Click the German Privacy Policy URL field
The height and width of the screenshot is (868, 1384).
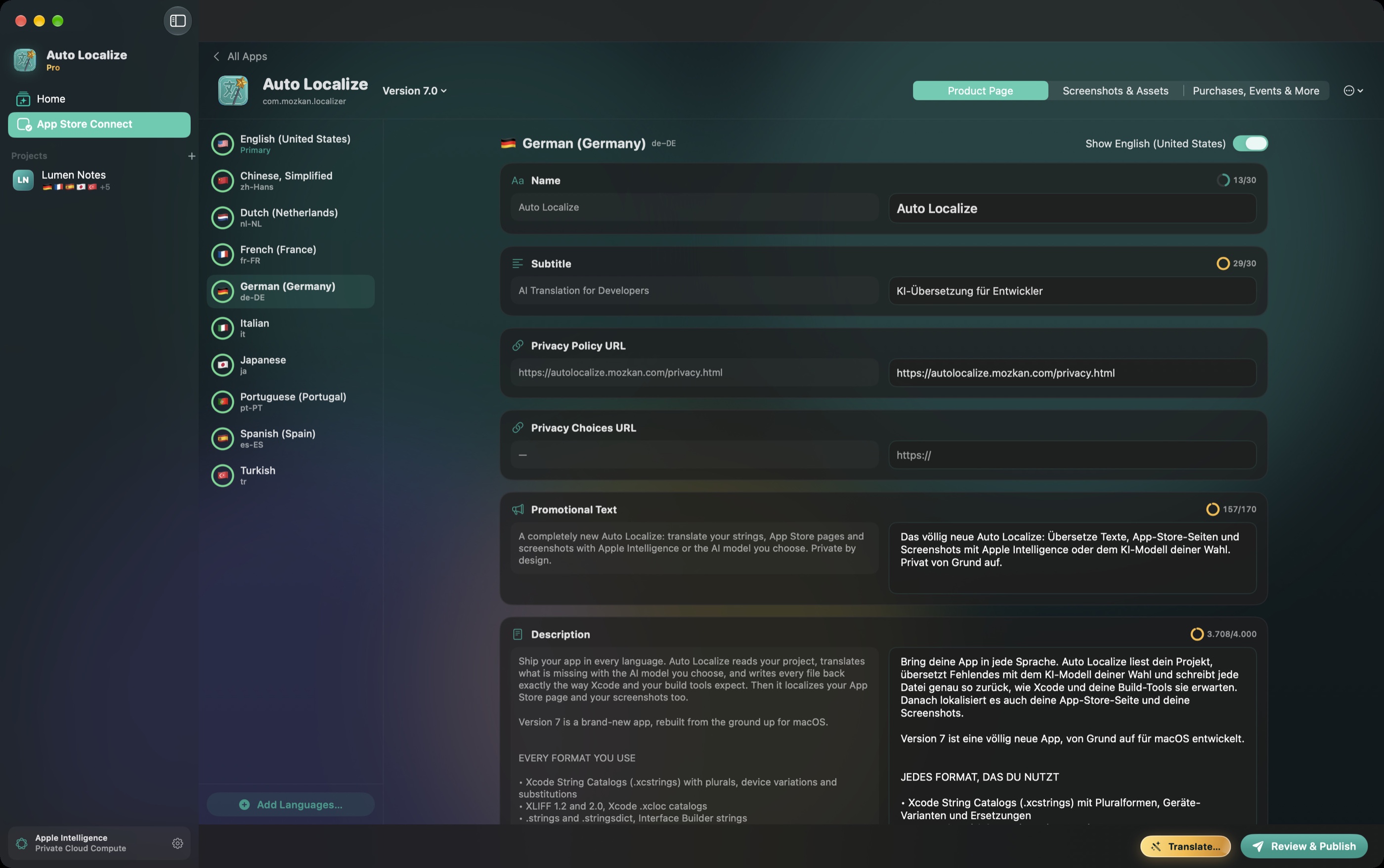point(1072,373)
